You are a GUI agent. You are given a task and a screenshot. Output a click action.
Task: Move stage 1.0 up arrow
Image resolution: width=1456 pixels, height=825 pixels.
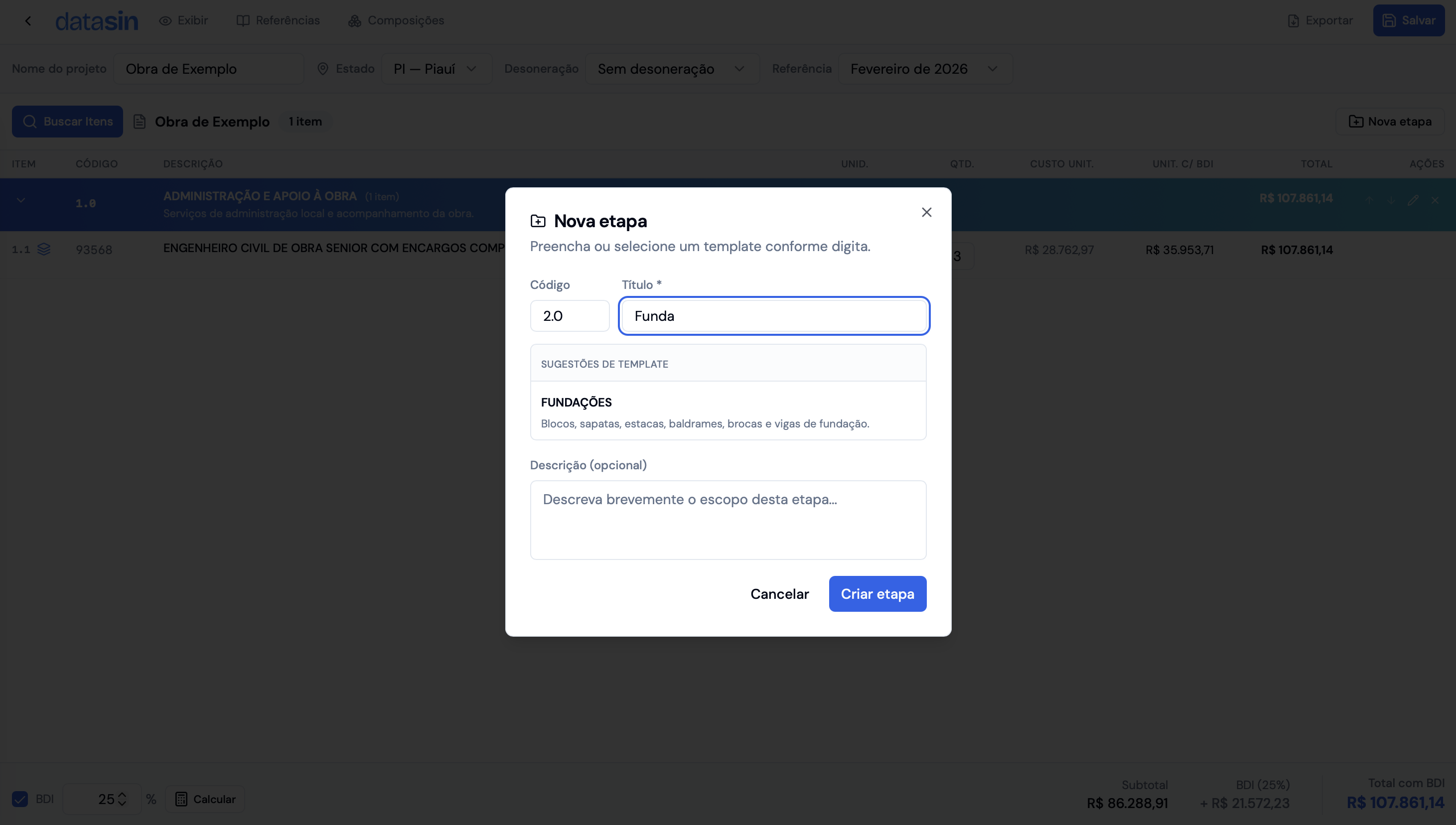(1369, 200)
